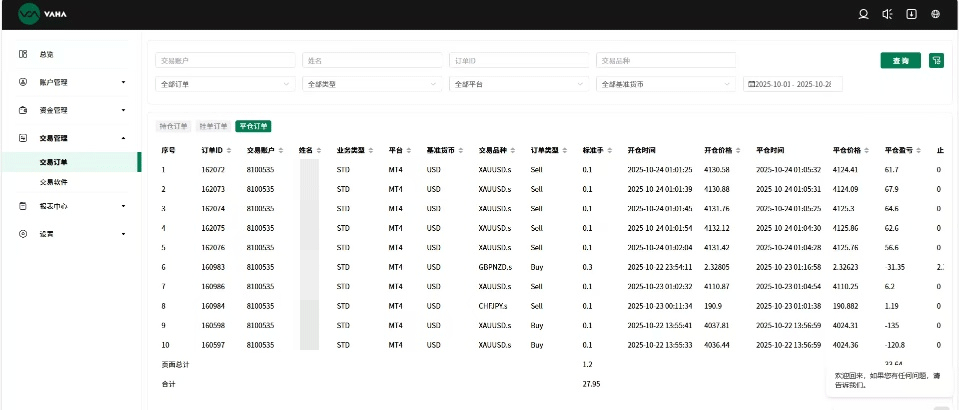Click the speaker announcement icon
The width and height of the screenshot is (959, 410).
pos(887,14)
